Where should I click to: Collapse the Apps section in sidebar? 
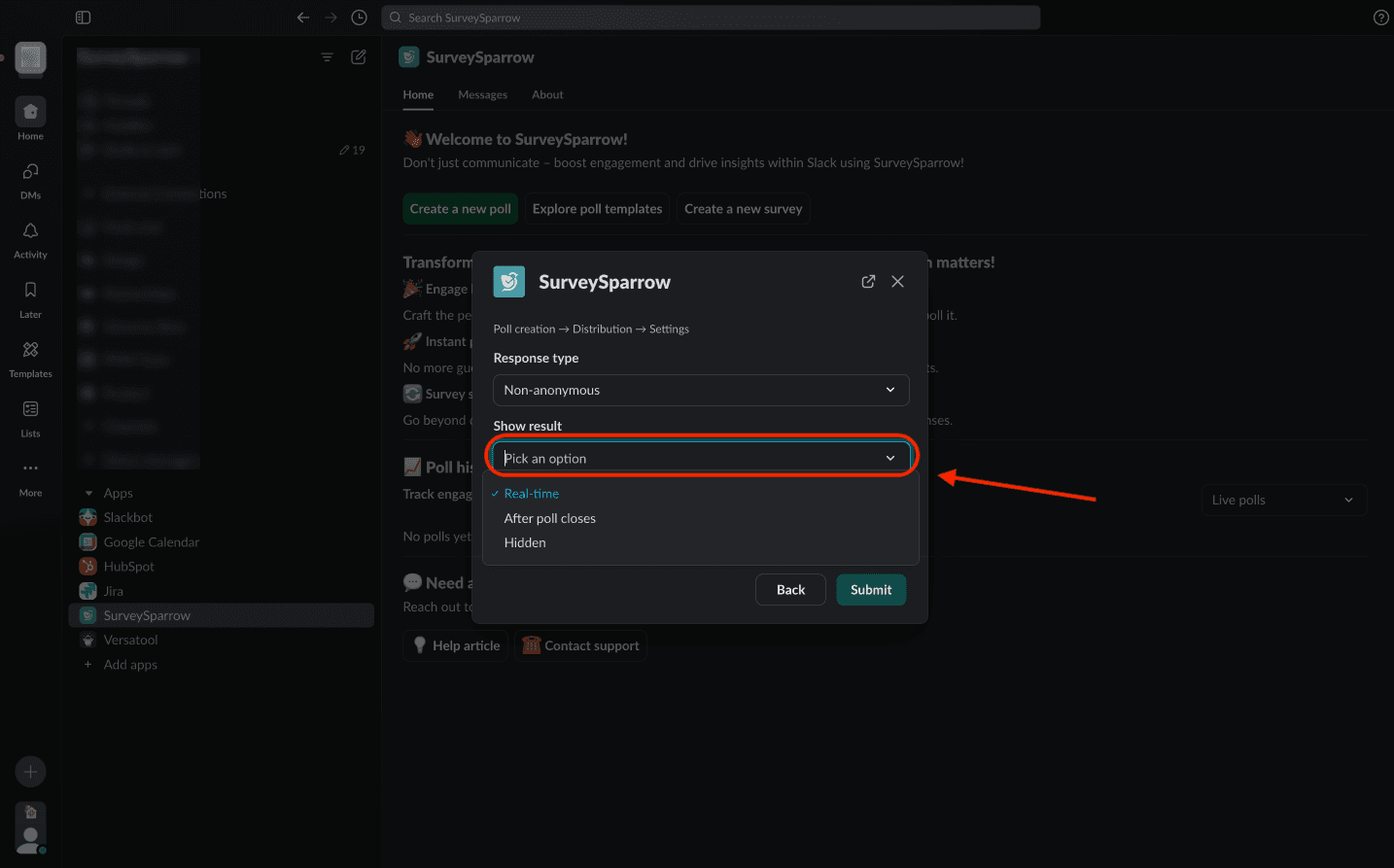[89, 494]
